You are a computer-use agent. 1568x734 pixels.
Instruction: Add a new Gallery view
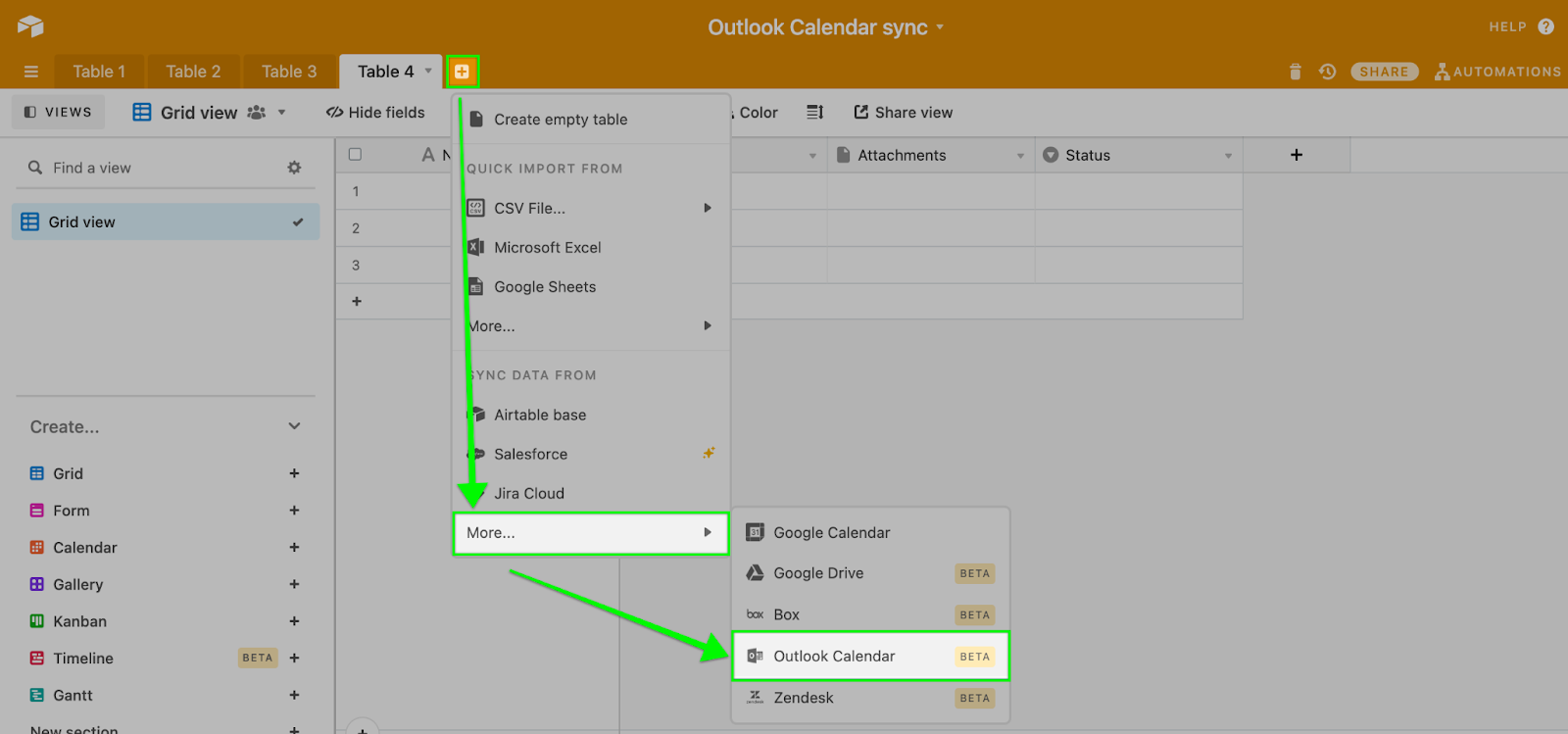(294, 584)
